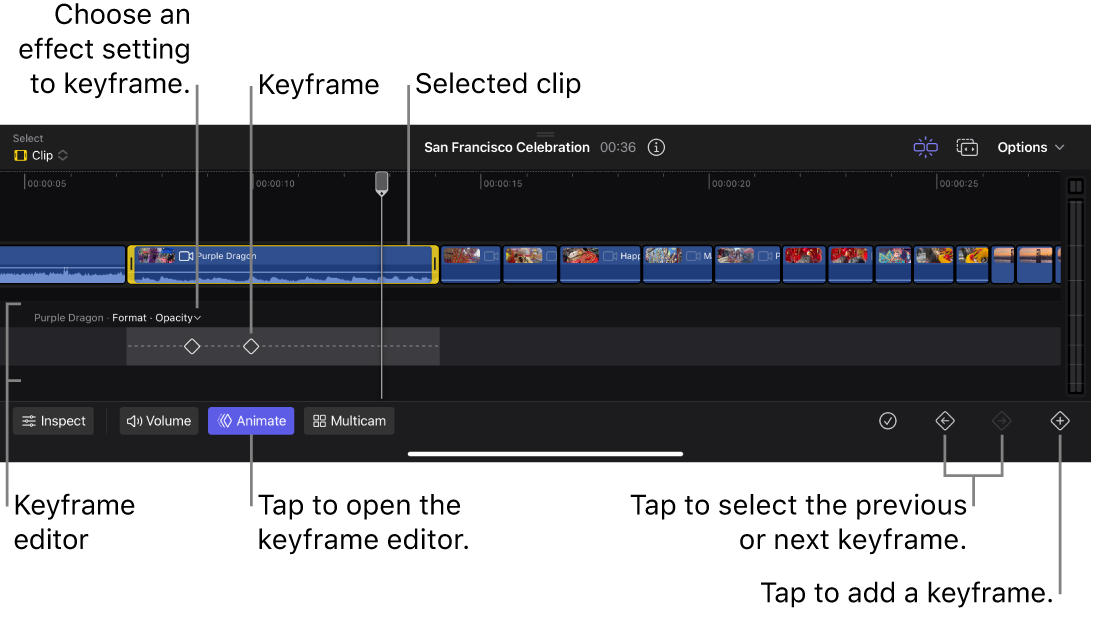Viewport: 1094px width, 620px height.
Task: Toggle the next keyframe navigation icon
Action: [1002, 420]
